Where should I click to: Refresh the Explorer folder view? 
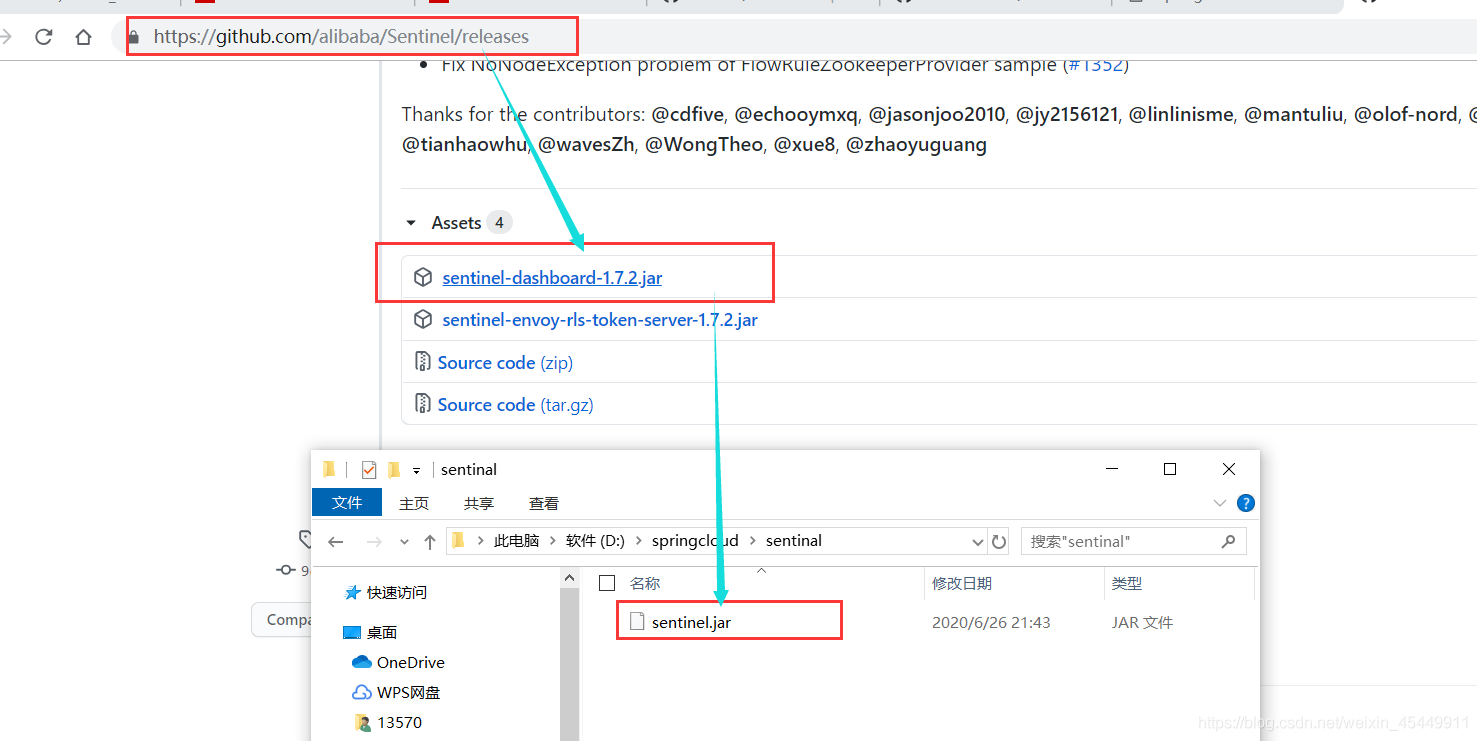pyautogui.click(x=998, y=541)
